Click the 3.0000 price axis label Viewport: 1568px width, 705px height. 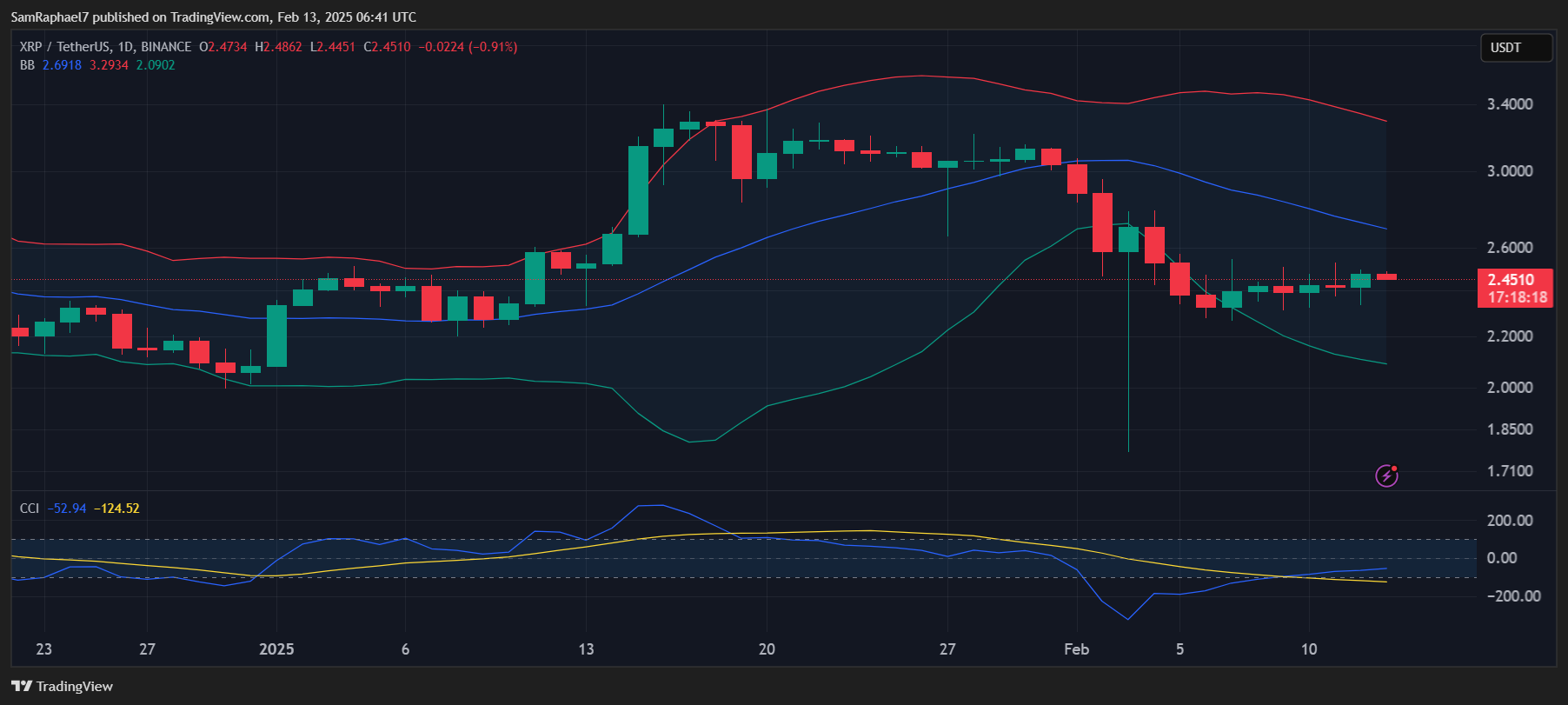click(1510, 171)
